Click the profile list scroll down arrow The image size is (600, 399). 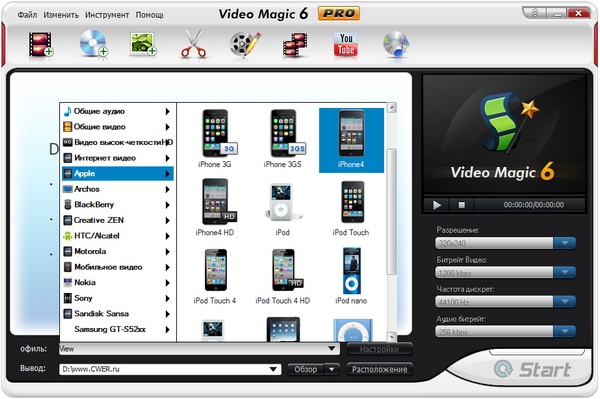(x=392, y=337)
